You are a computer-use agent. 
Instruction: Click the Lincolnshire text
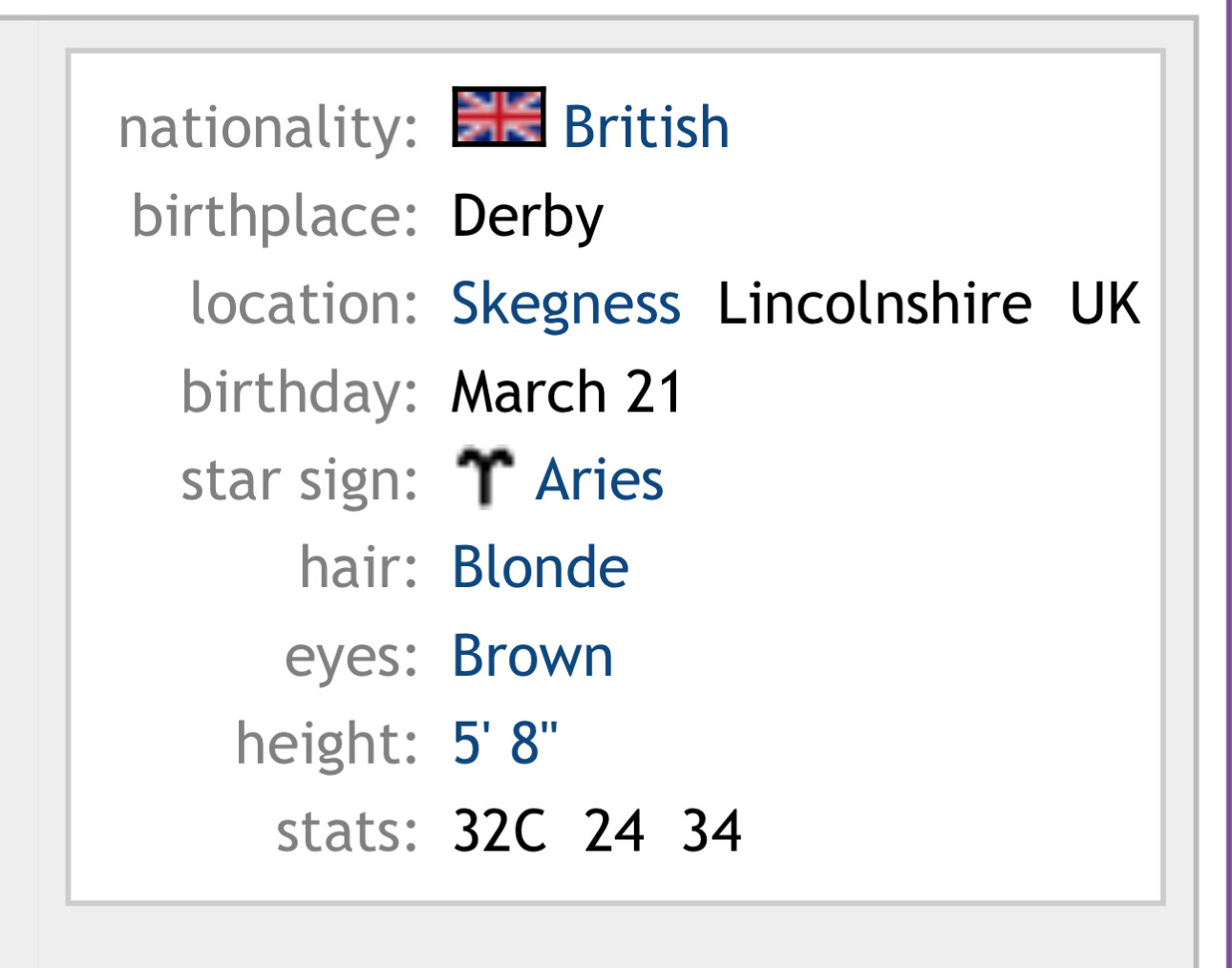click(874, 305)
